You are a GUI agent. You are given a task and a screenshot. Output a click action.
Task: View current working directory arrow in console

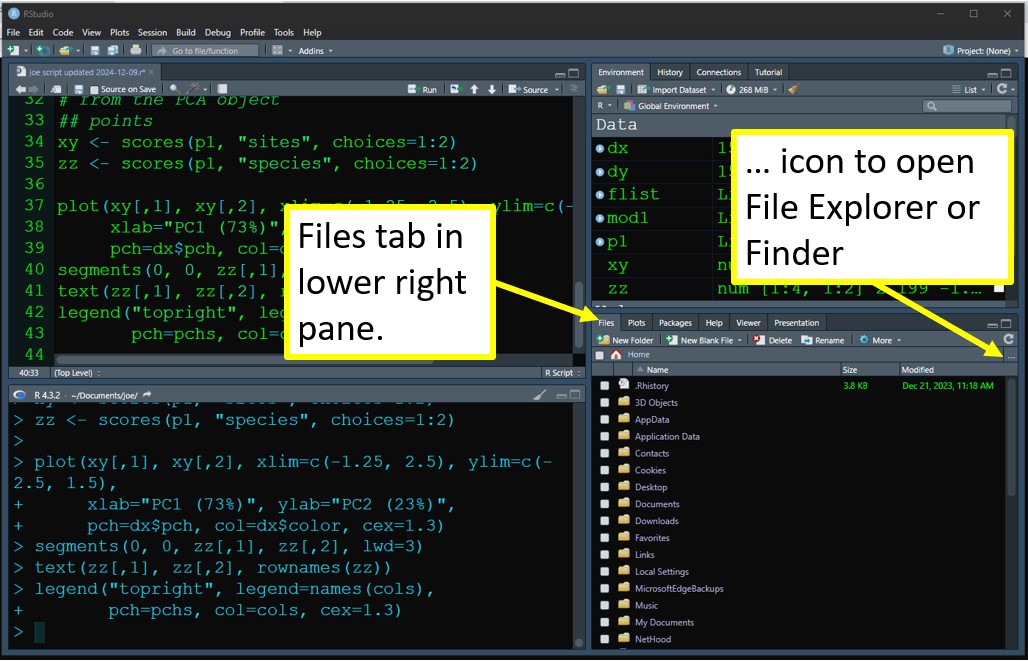147,395
